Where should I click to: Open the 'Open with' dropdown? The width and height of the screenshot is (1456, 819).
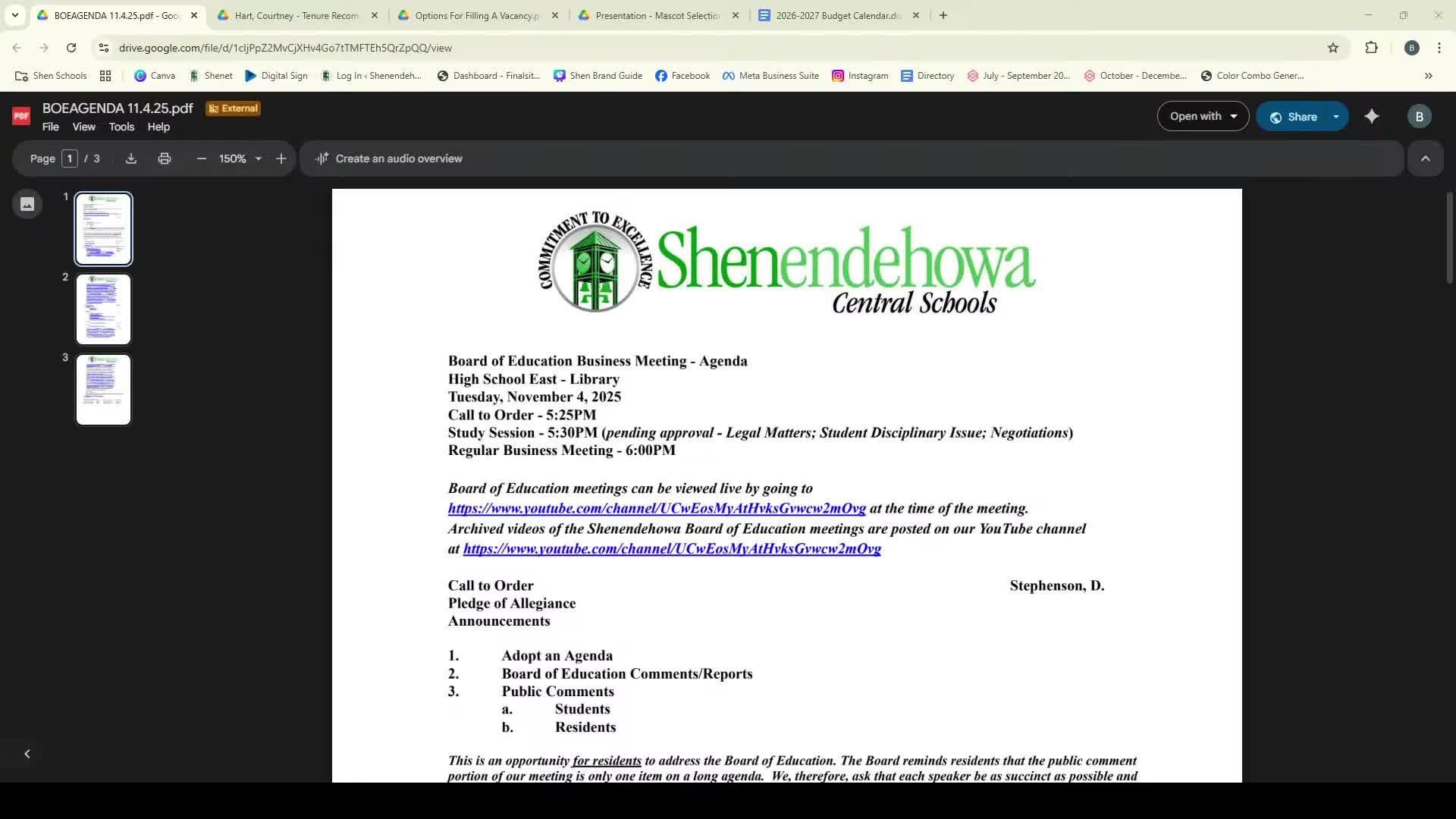[1203, 116]
